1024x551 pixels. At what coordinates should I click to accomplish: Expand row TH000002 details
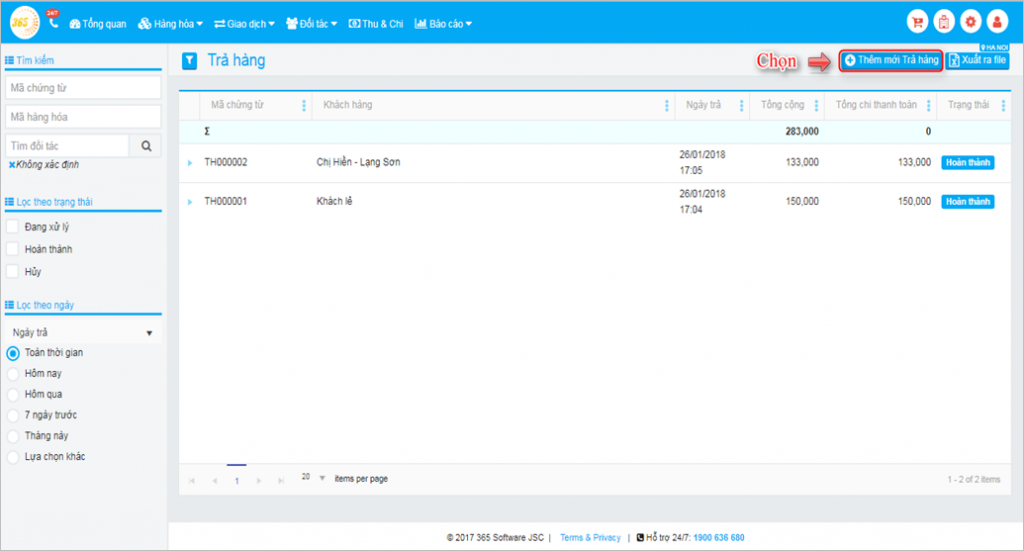point(190,163)
